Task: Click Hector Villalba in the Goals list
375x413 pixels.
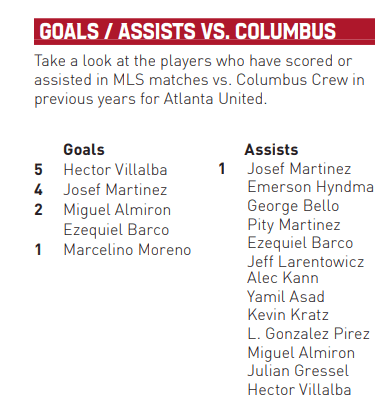Action: (115, 170)
